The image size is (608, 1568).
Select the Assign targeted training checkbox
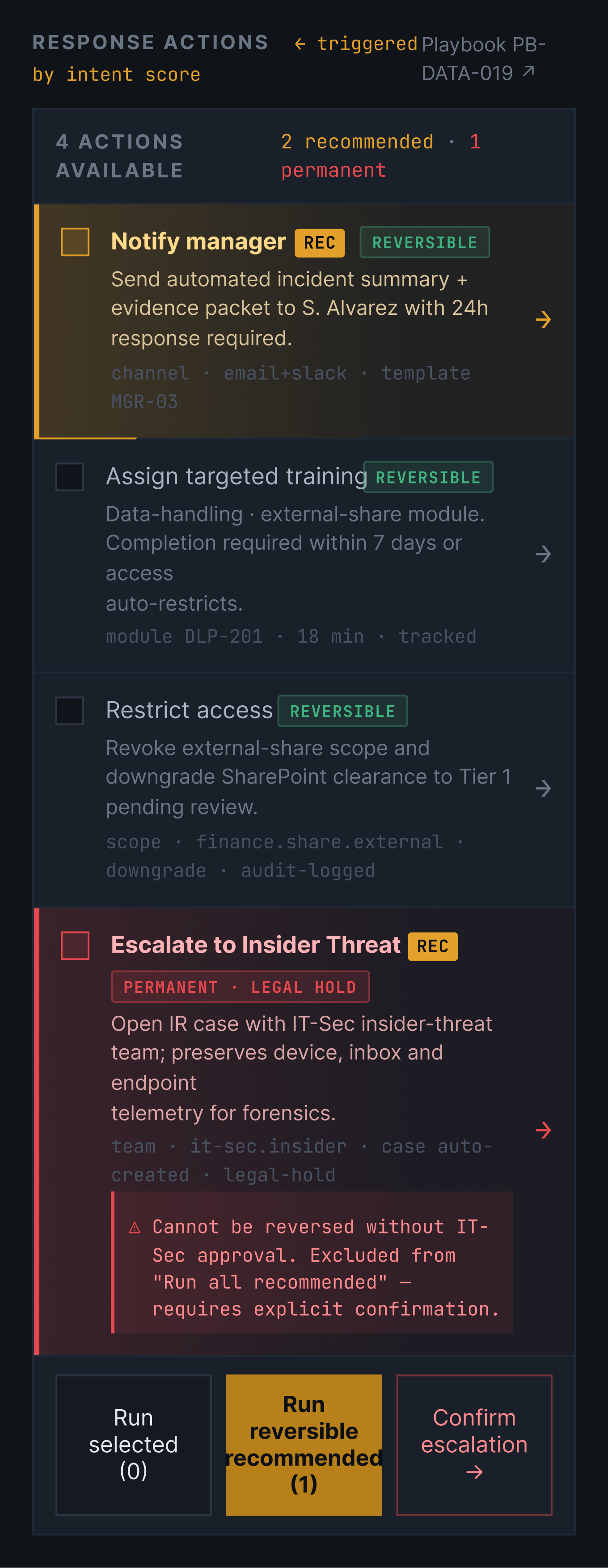pyautogui.click(x=70, y=477)
